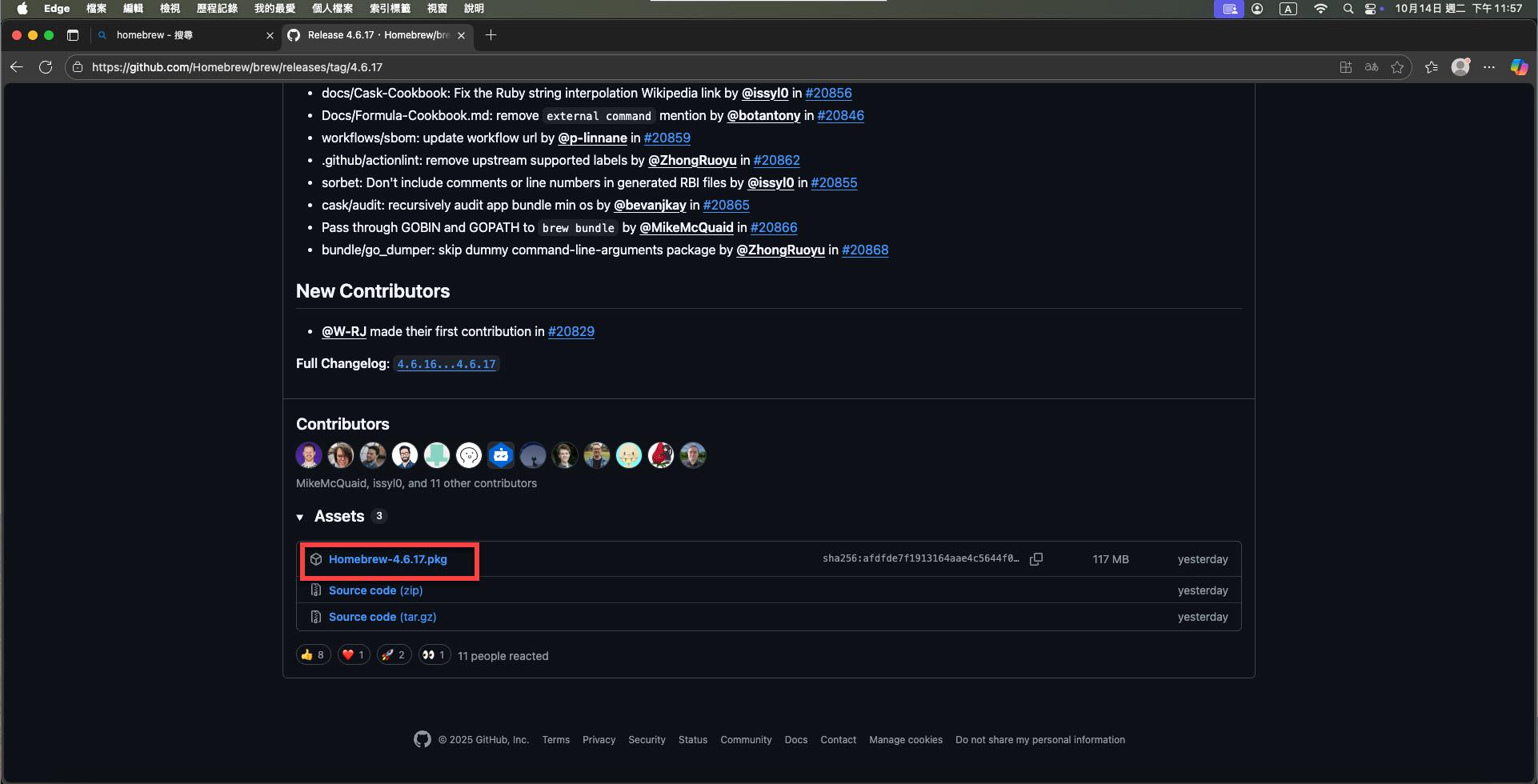Viewport: 1538px width, 784px height.
Task: Toggle the rocket reaction
Action: 393,655
